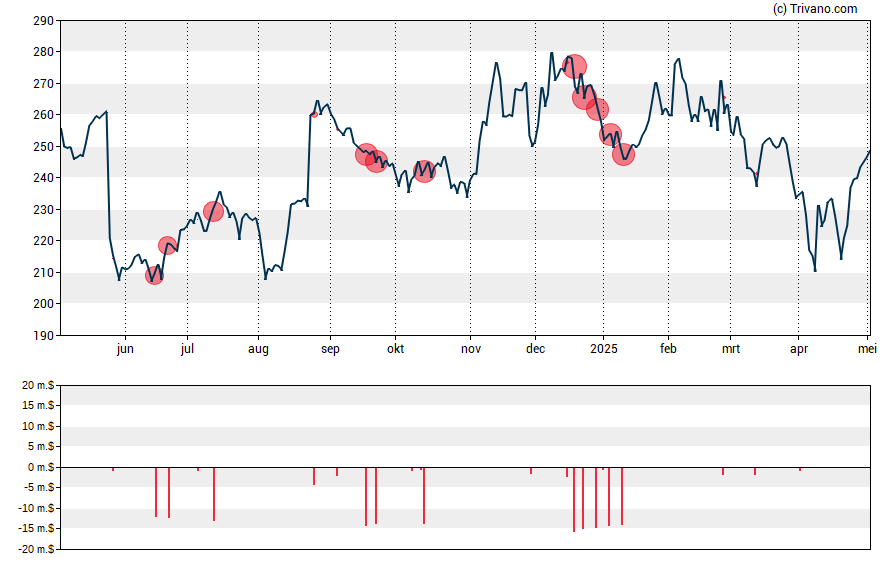The width and height of the screenshot is (888, 565).
Task: Select the 240 price axis label
Action: click(44, 178)
